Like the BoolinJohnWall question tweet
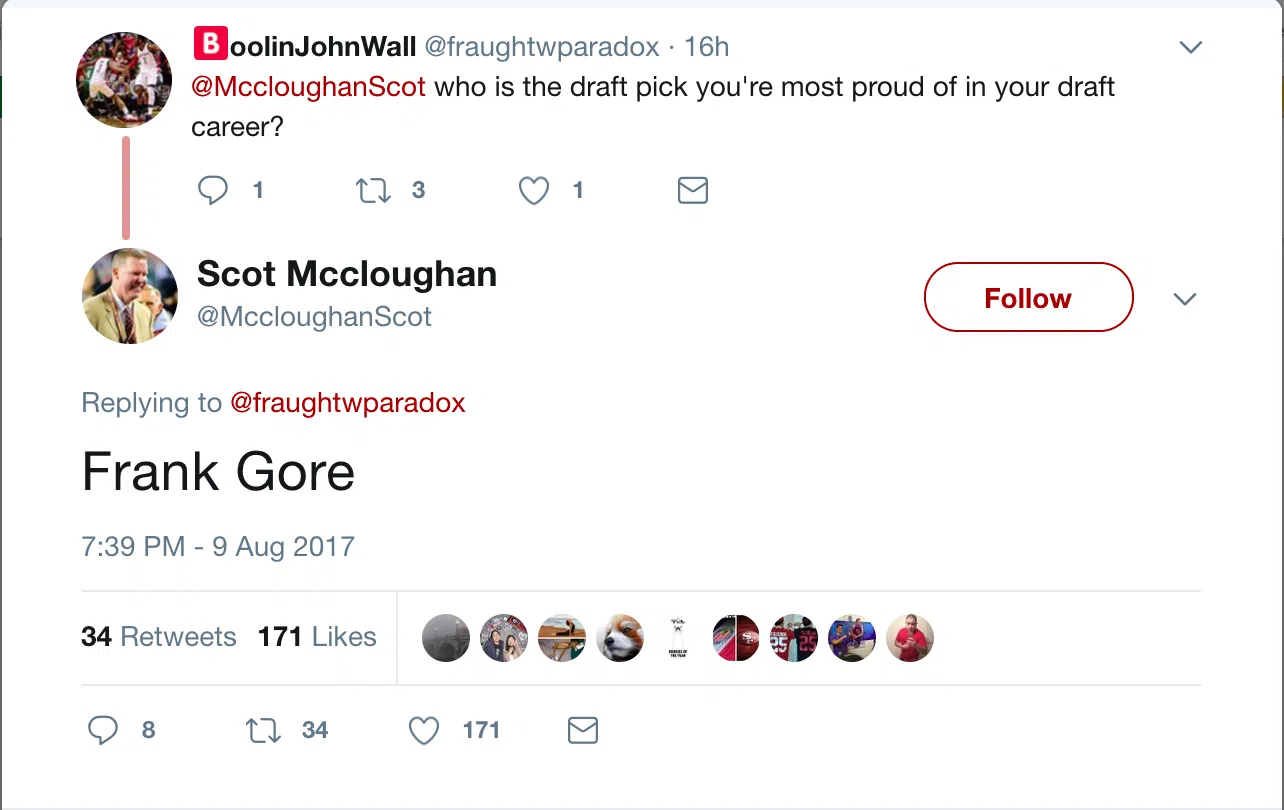The image size is (1284, 810). click(534, 190)
